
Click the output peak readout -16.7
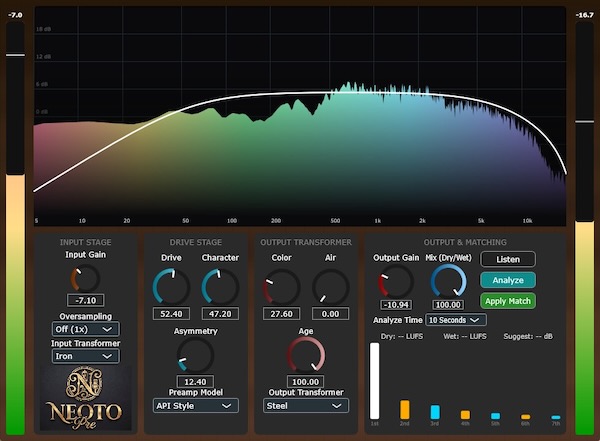[x=585, y=15]
